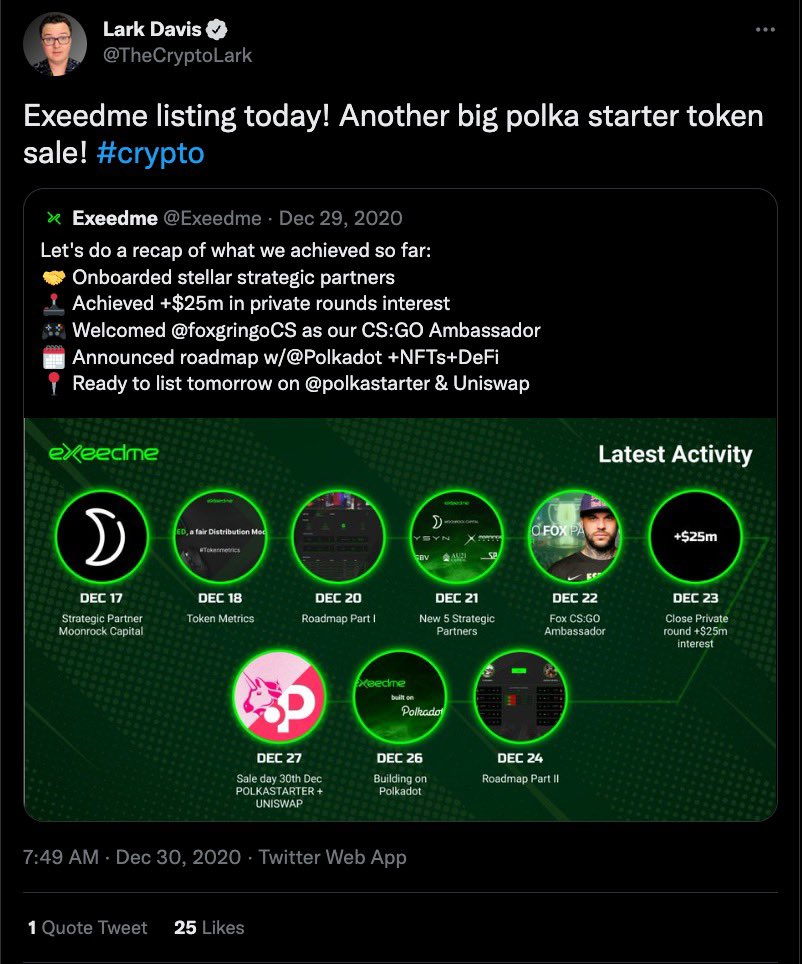Select the Polkastarter Uniswap DEC 27 circle

pyautogui.click(x=280, y=697)
